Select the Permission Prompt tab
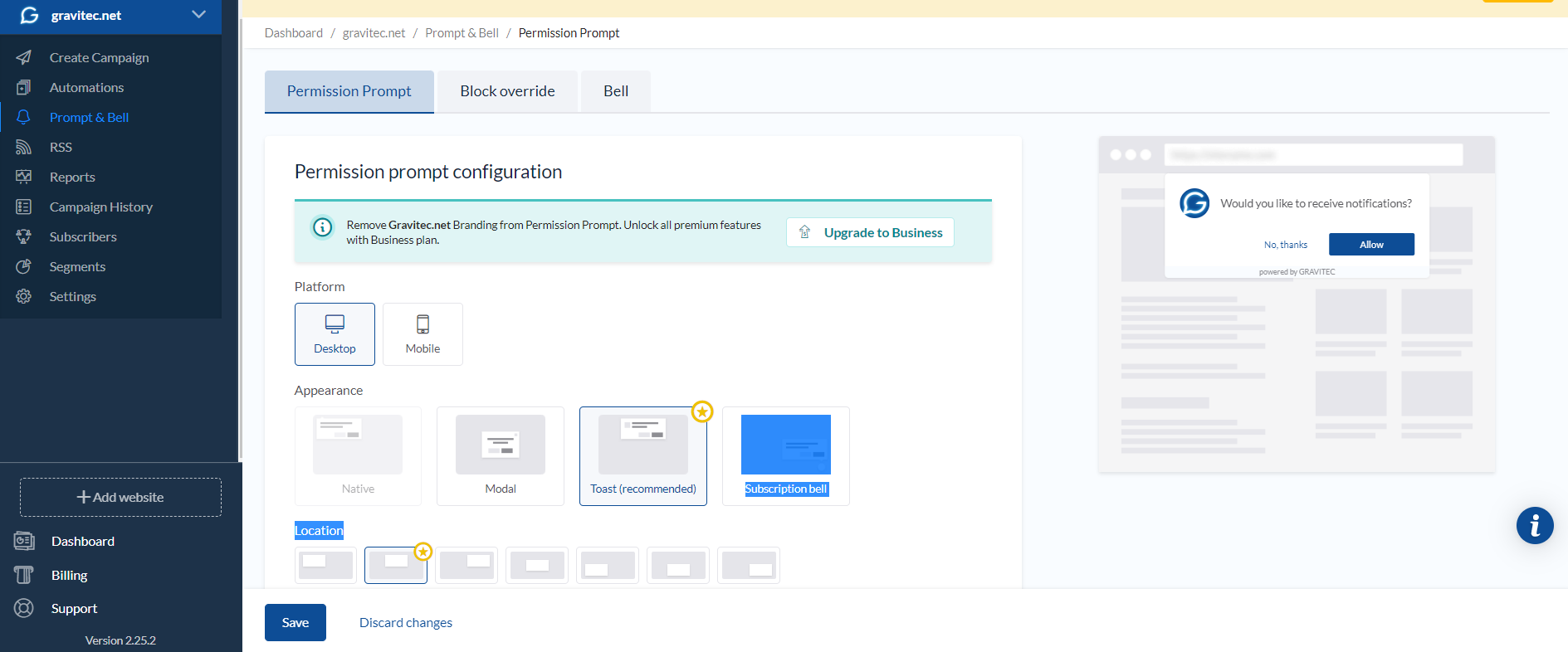Image resolution: width=1568 pixels, height=652 pixels. click(349, 91)
